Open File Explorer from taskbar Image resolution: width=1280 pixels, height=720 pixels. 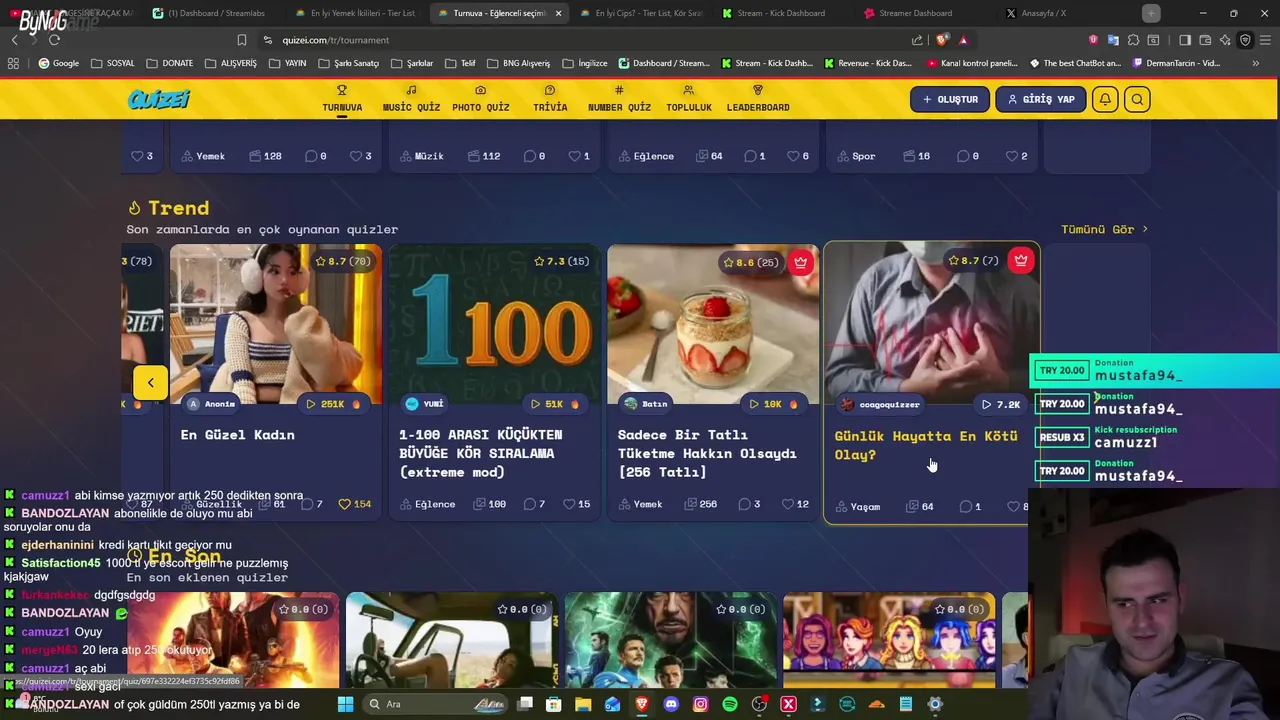tap(583, 704)
